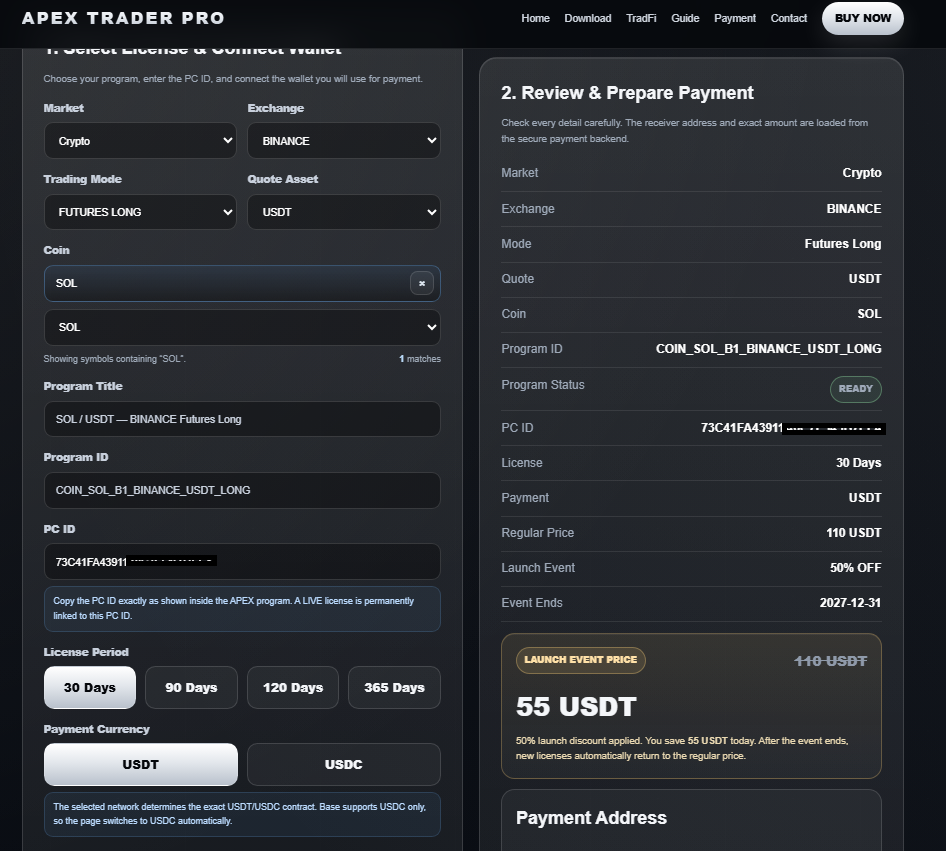Click the "1 matches" counter text
Image resolution: width=946 pixels, height=851 pixels.
tap(420, 359)
